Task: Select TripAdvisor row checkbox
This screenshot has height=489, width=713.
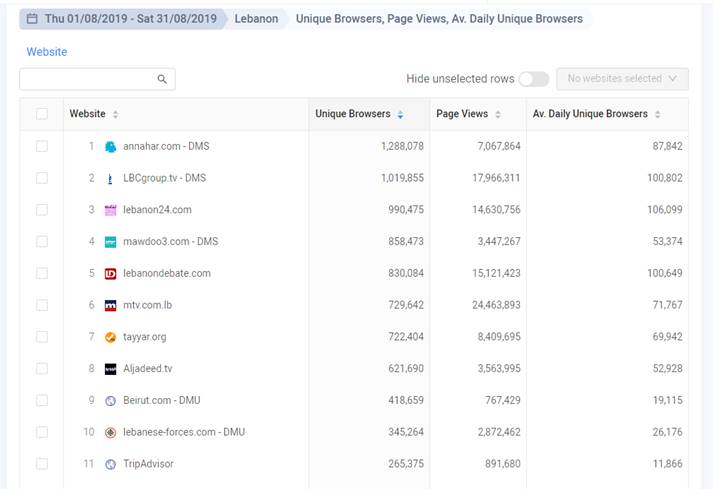Action: click(x=42, y=464)
